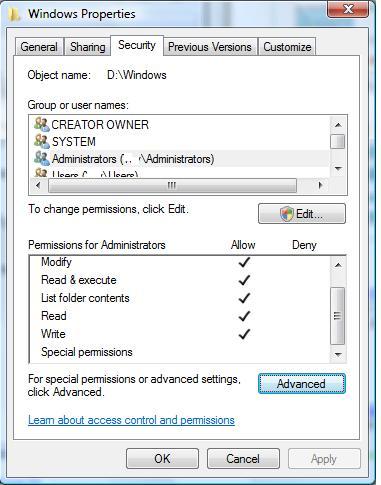
Task: Click the user list horizontal scroll thumb
Action: click(x=172, y=185)
